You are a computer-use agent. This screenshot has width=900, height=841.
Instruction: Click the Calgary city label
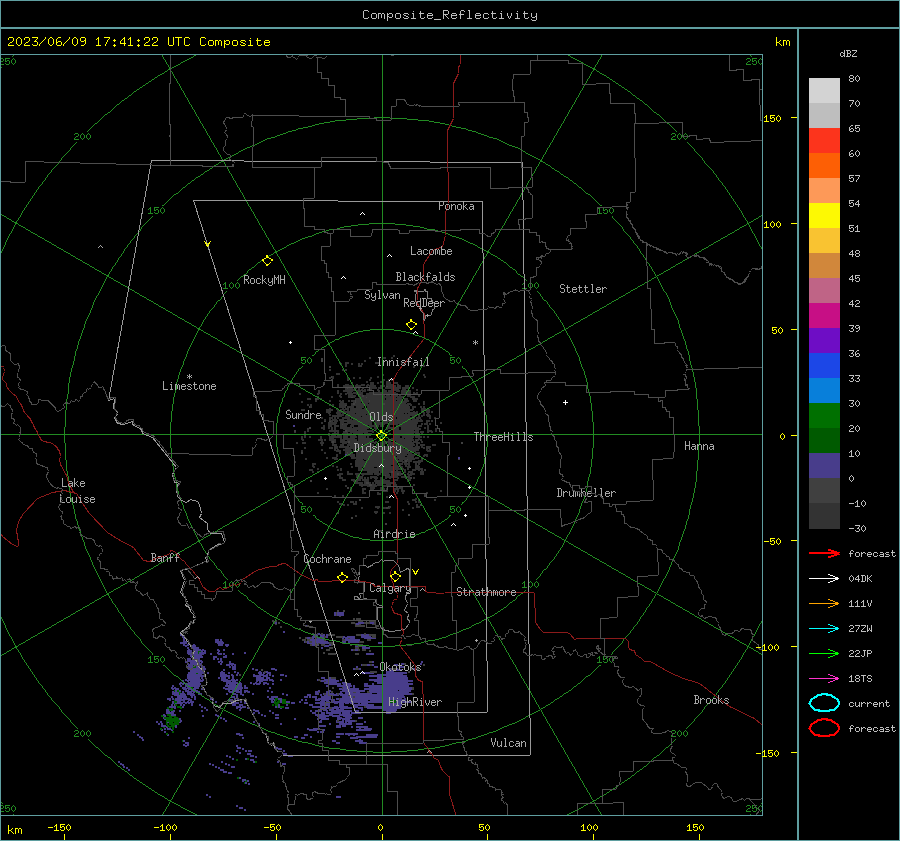pos(390,588)
